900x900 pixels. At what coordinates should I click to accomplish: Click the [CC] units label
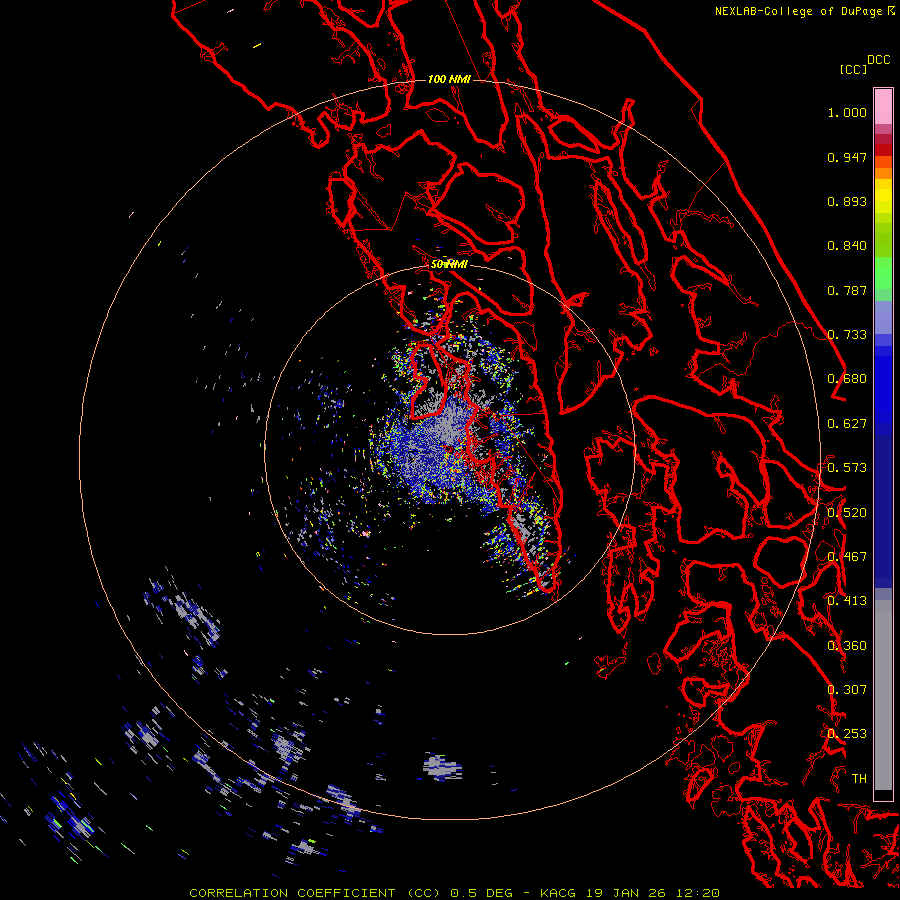click(x=853, y=69)
